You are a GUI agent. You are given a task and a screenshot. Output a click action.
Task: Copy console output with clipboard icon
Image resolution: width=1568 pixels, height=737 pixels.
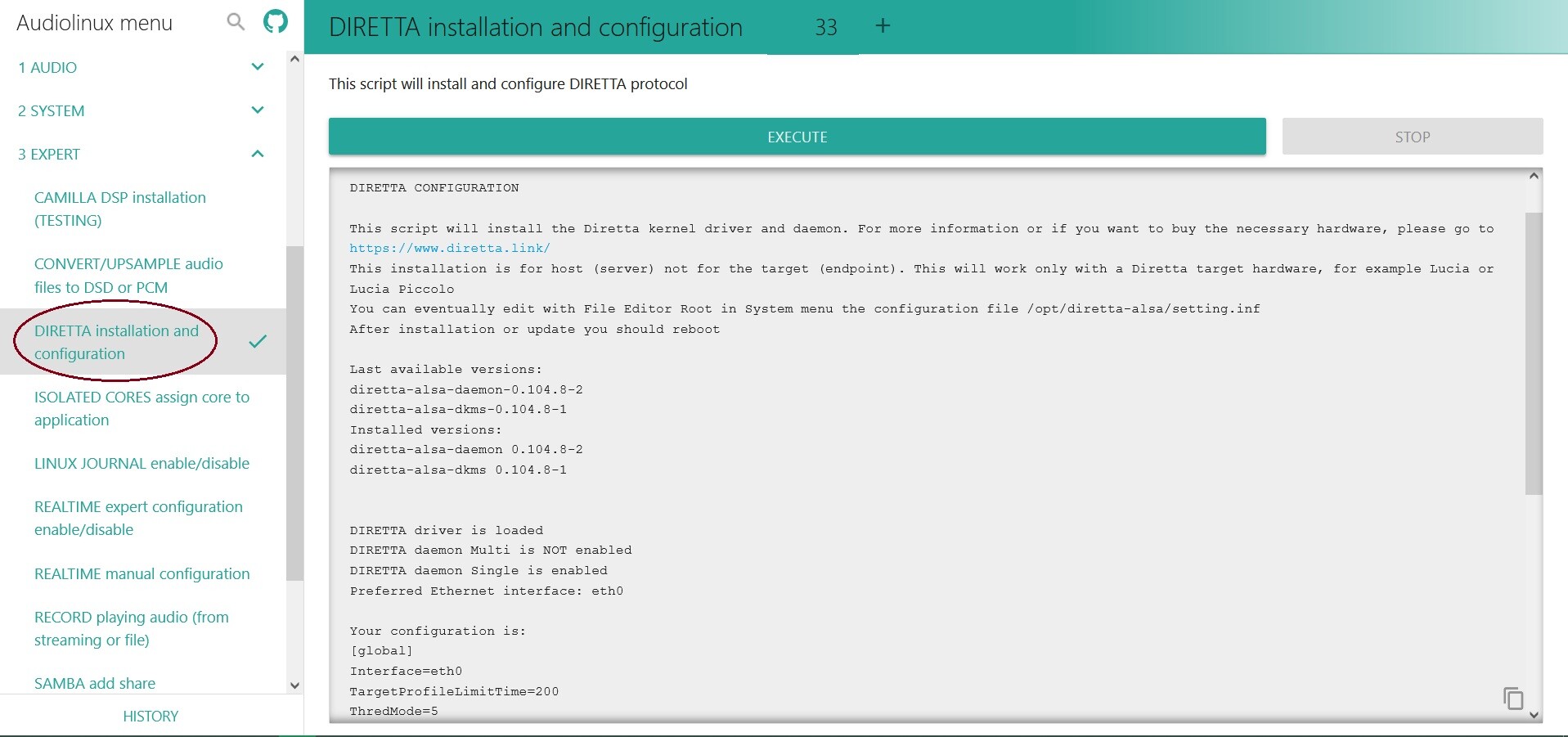(1513, 699)
